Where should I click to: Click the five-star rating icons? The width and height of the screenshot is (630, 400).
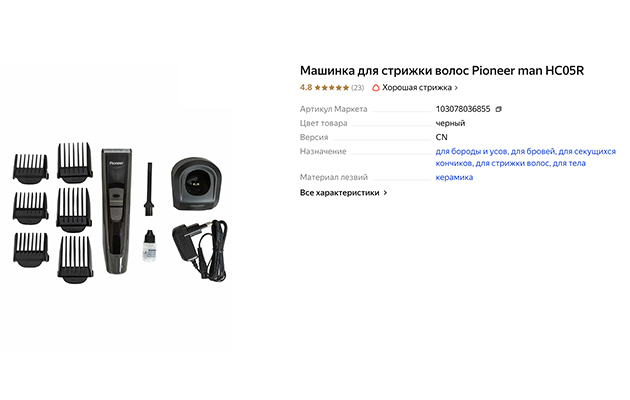click(x=331, y=88)
